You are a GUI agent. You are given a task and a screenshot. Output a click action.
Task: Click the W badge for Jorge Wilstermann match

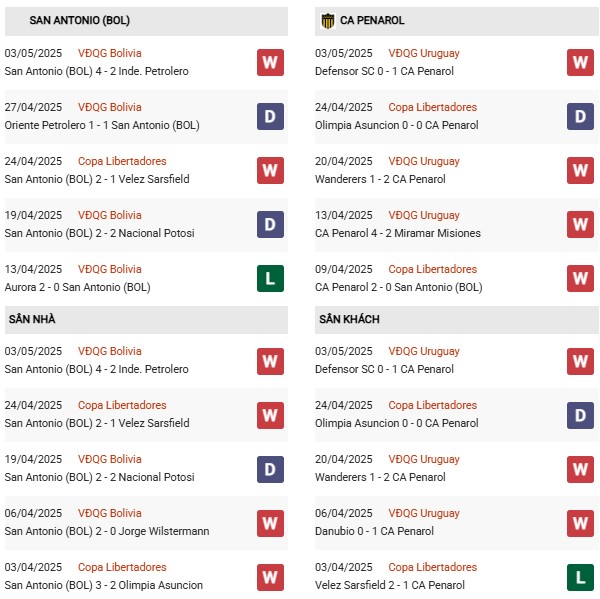coord(270,523)
